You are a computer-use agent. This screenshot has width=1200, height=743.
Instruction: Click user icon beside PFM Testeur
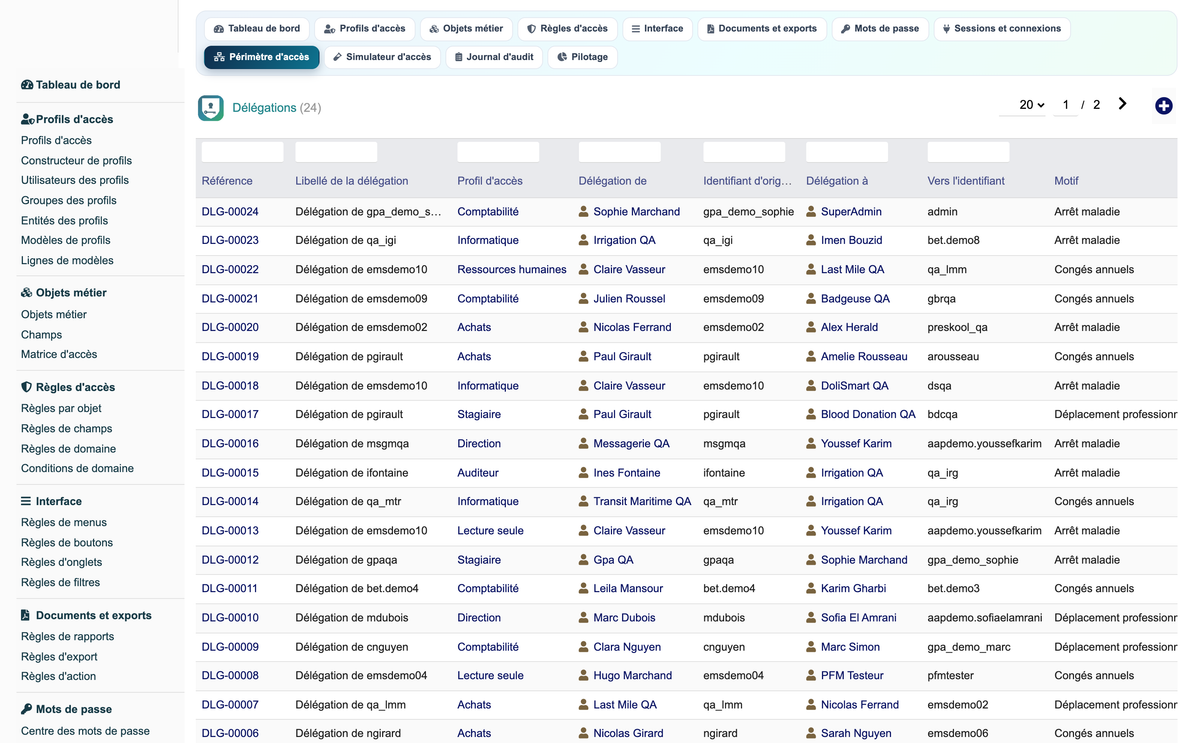812,676
